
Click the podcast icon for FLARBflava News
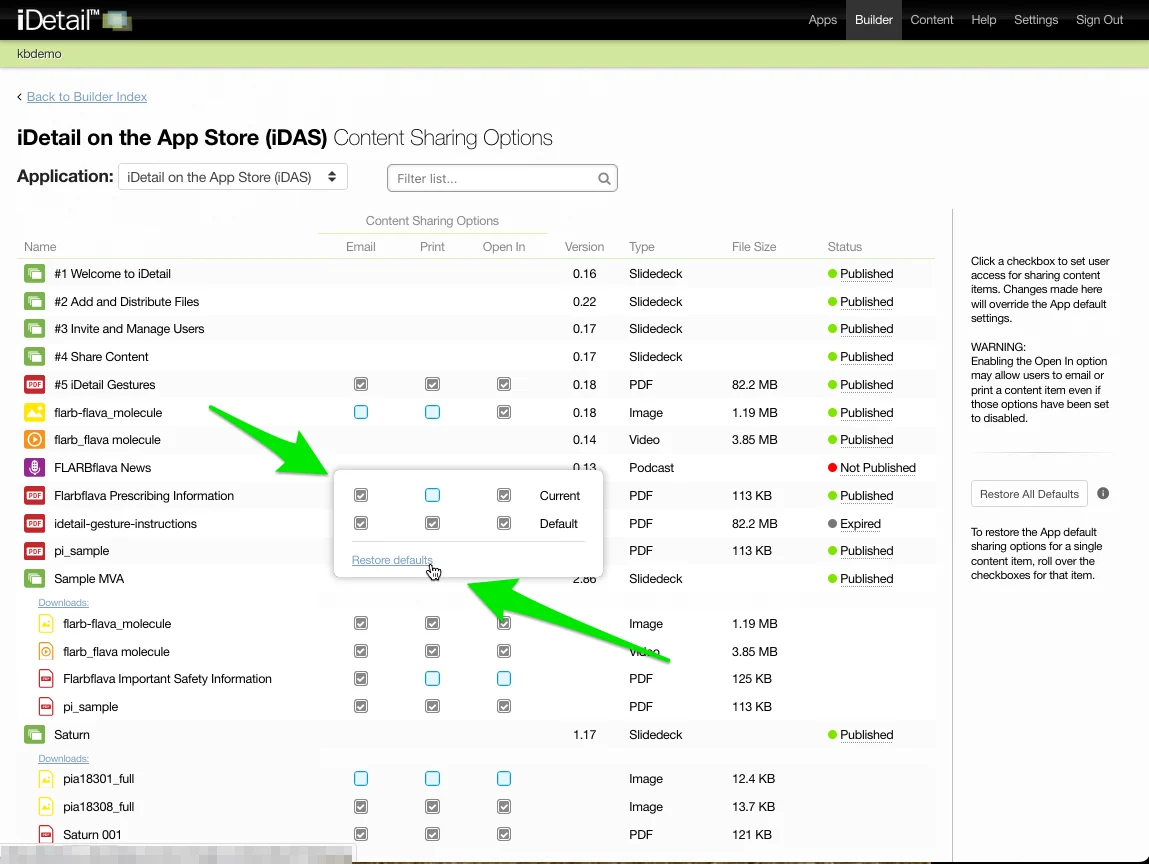35,468
